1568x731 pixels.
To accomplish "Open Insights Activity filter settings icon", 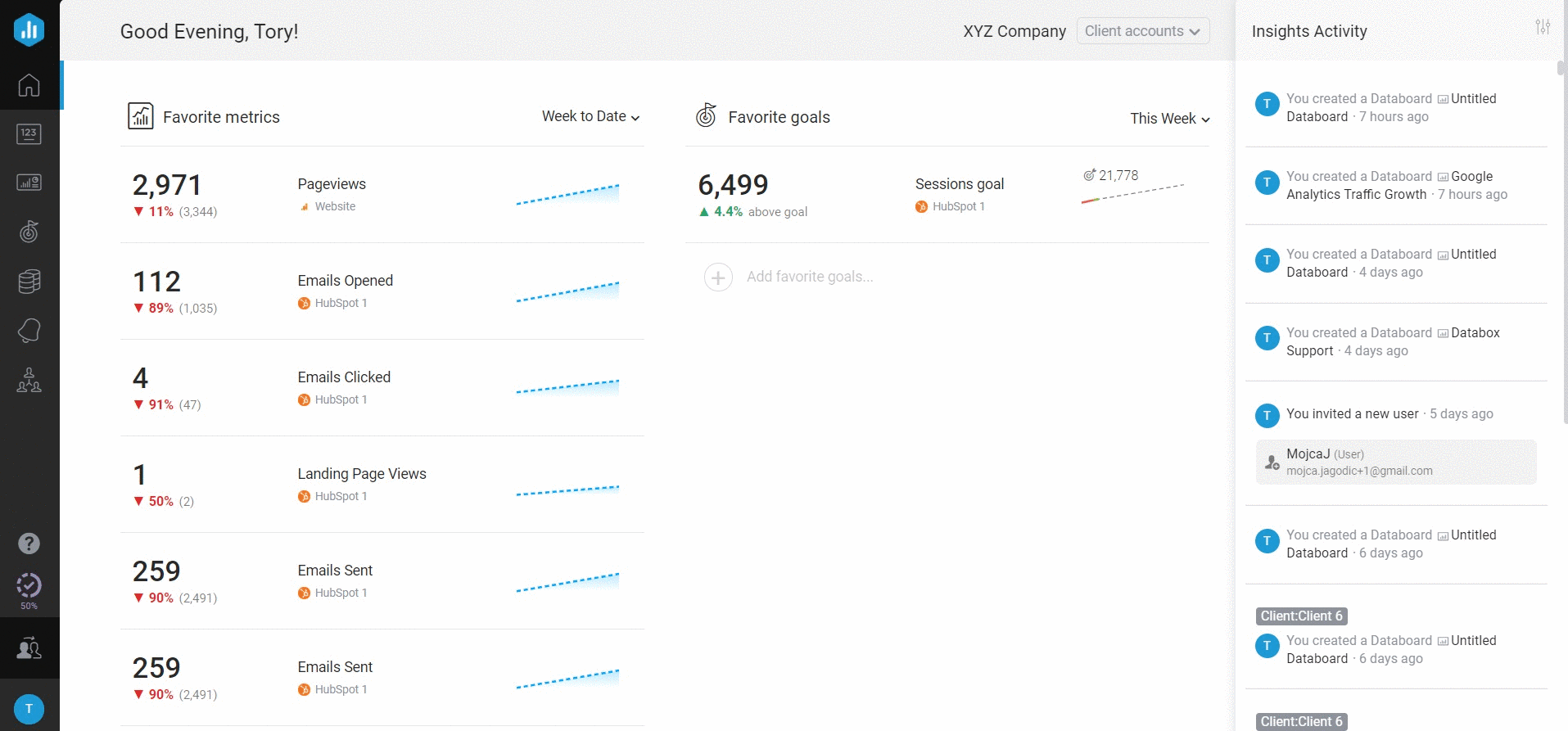I will pyautogui.click(x=1543, y=27).
